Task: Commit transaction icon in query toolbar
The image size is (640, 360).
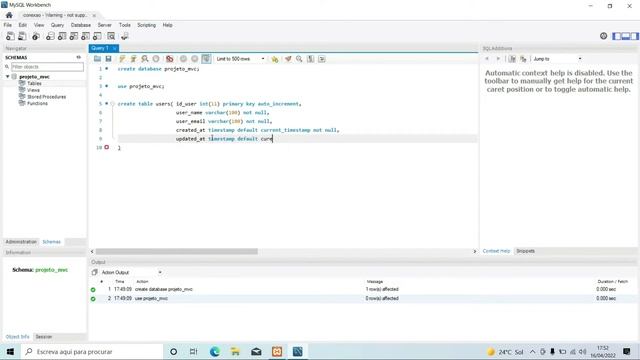Action: click(x=183, y=59)
